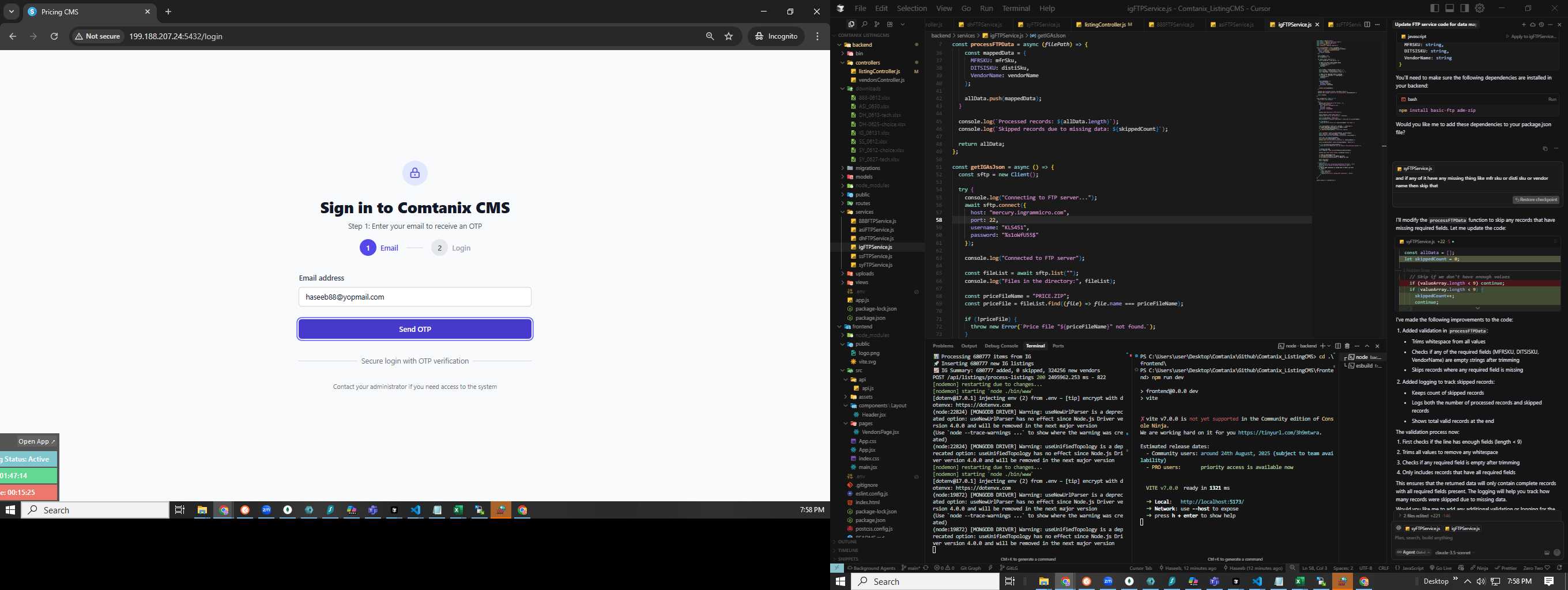Select the esbuild terminal in the list
The image size is (1568, 590).
click(x=1362, y=366)
